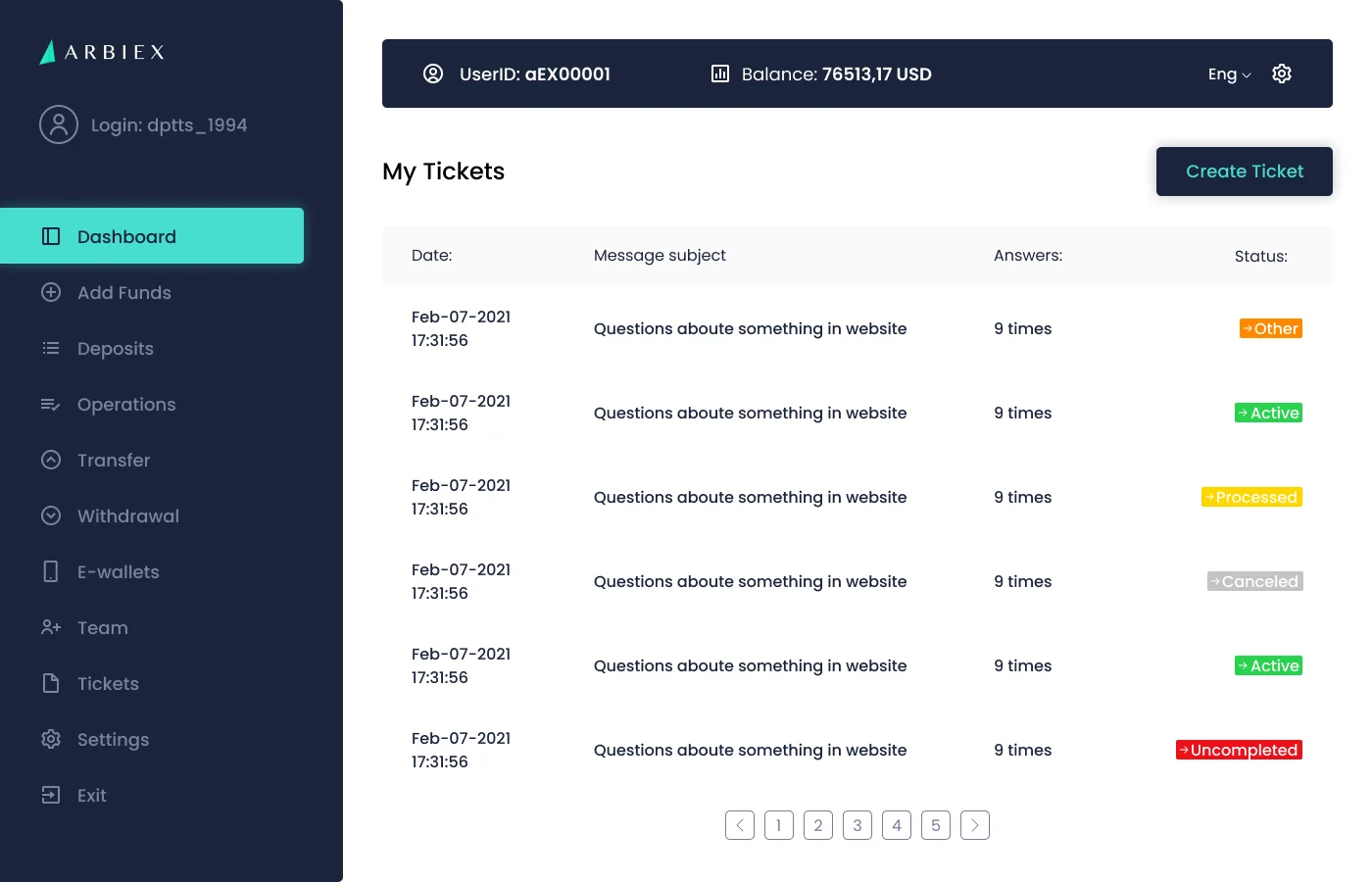Open the Dashboard menu item
Screen dimensions: 1372x882
pos(152,236)
